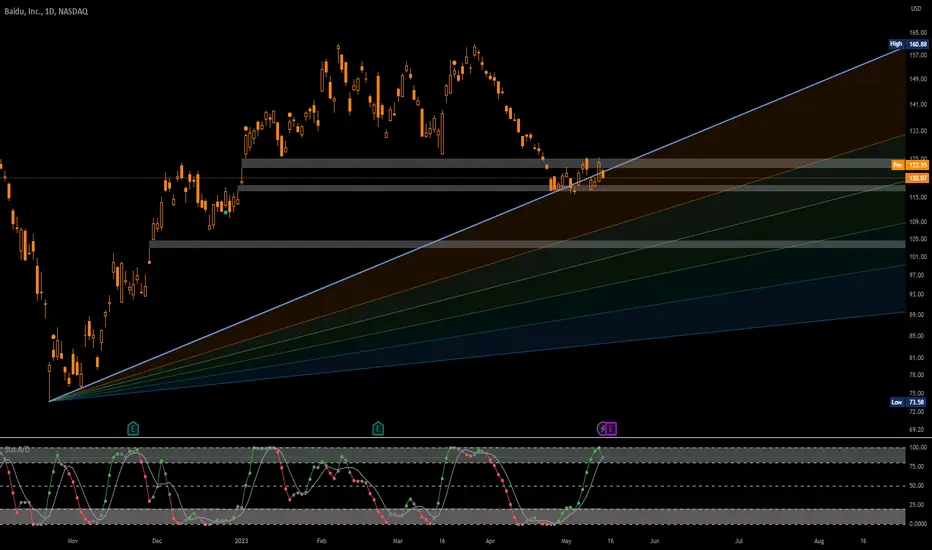Click the 0.0000 stochastic scale label

coord(918,524)
